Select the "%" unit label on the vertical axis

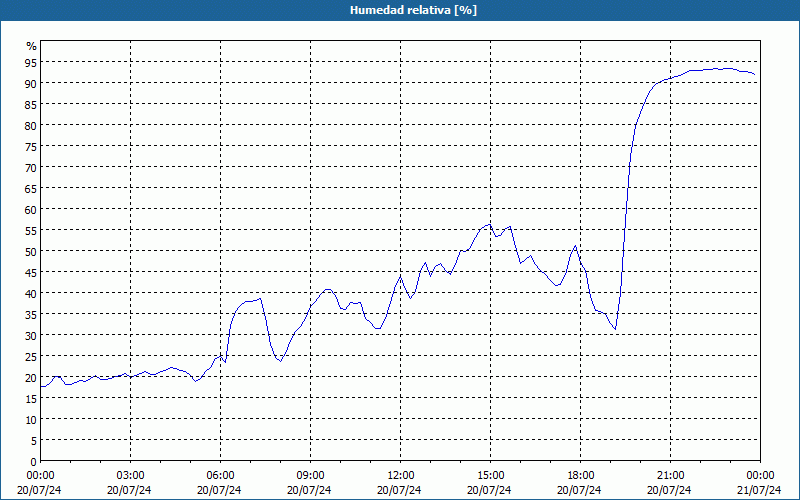pos(32,46)
